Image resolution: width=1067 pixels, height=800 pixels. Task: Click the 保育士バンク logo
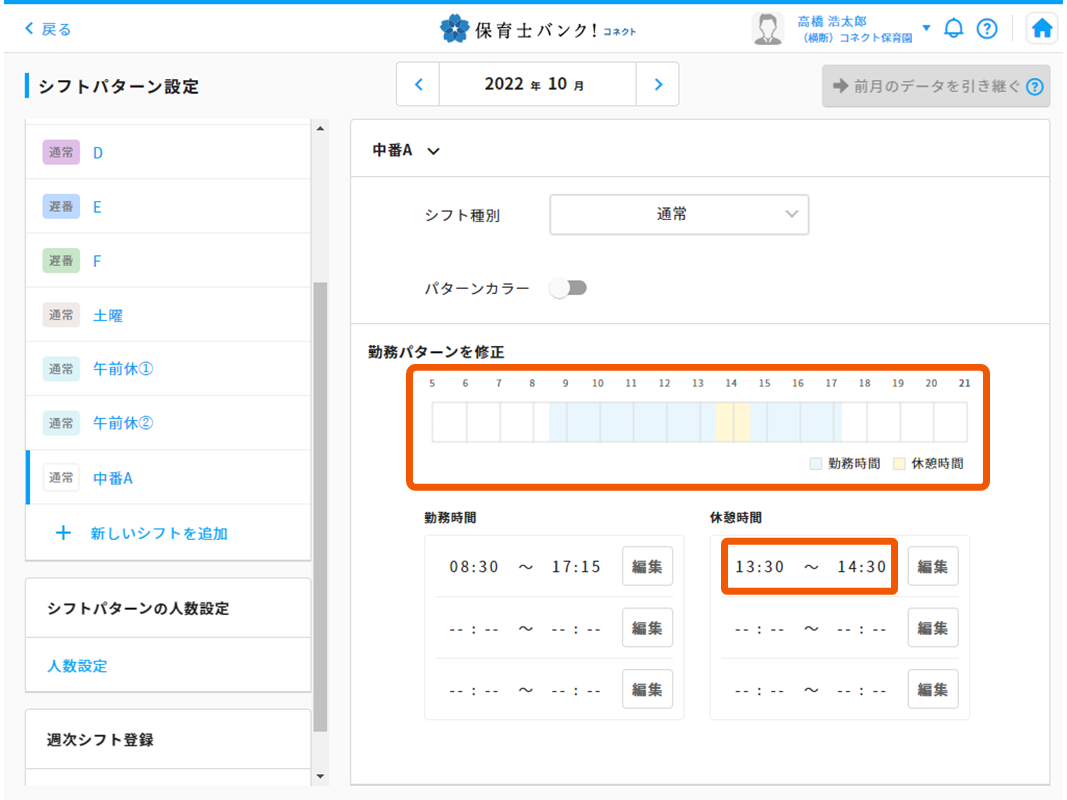point(537,29)
